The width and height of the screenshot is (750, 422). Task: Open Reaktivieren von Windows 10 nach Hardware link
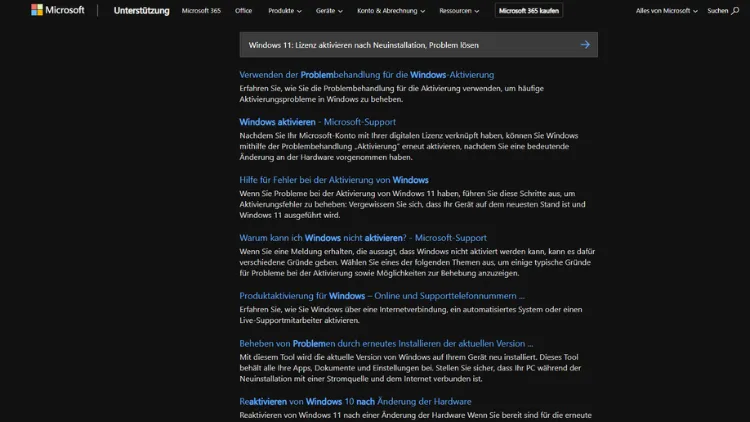(355, 401)
